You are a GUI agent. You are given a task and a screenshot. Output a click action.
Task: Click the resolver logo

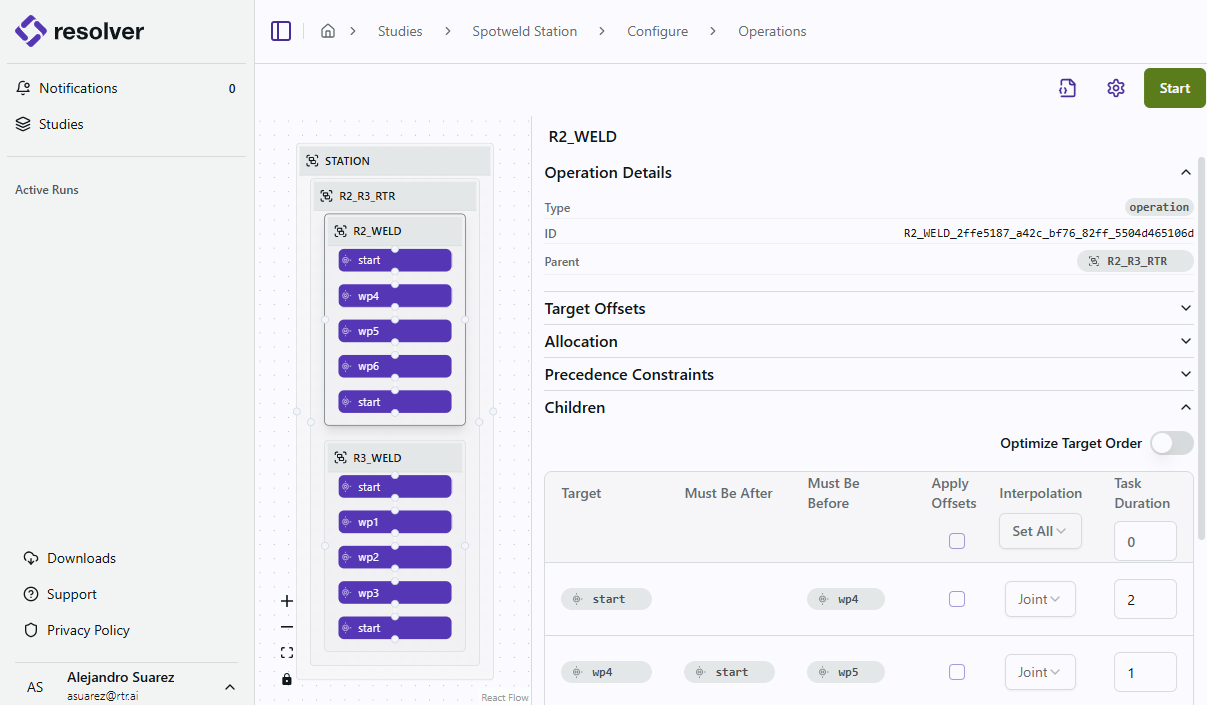(x=80, y=31)
